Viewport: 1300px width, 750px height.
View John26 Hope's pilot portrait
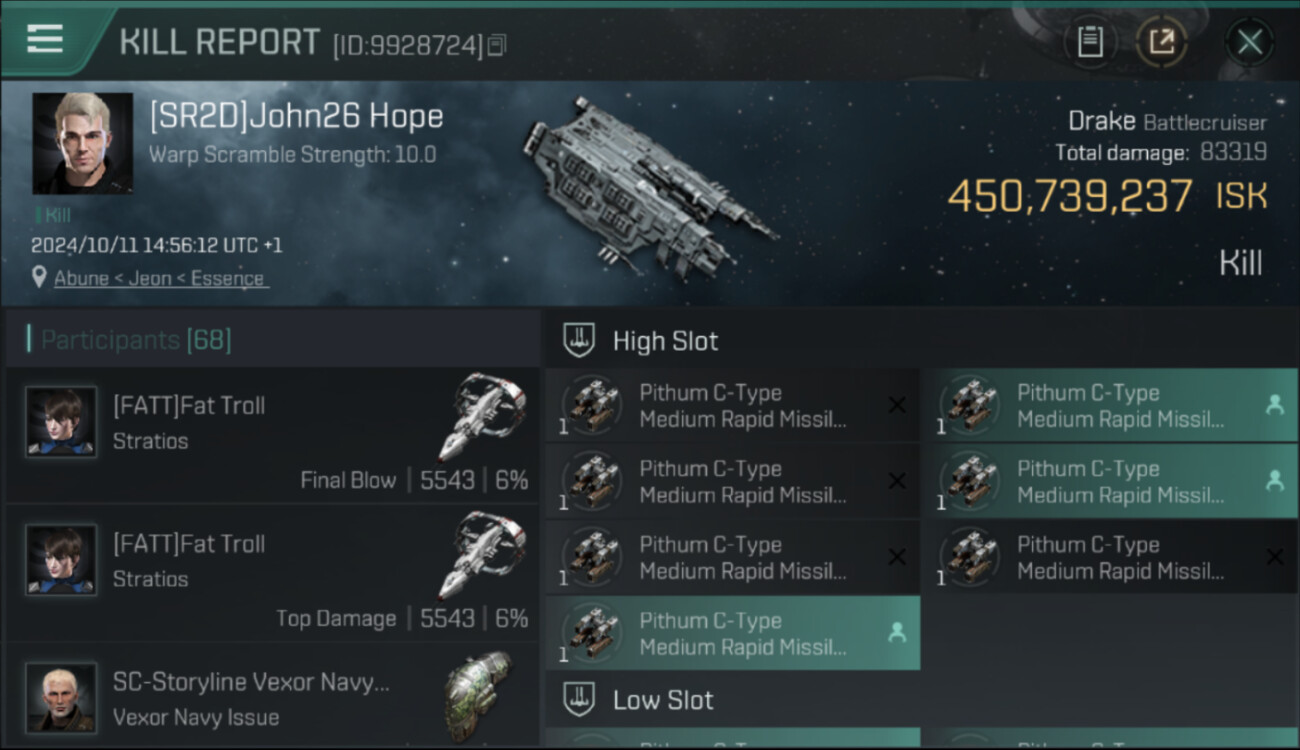pos(82,143)
